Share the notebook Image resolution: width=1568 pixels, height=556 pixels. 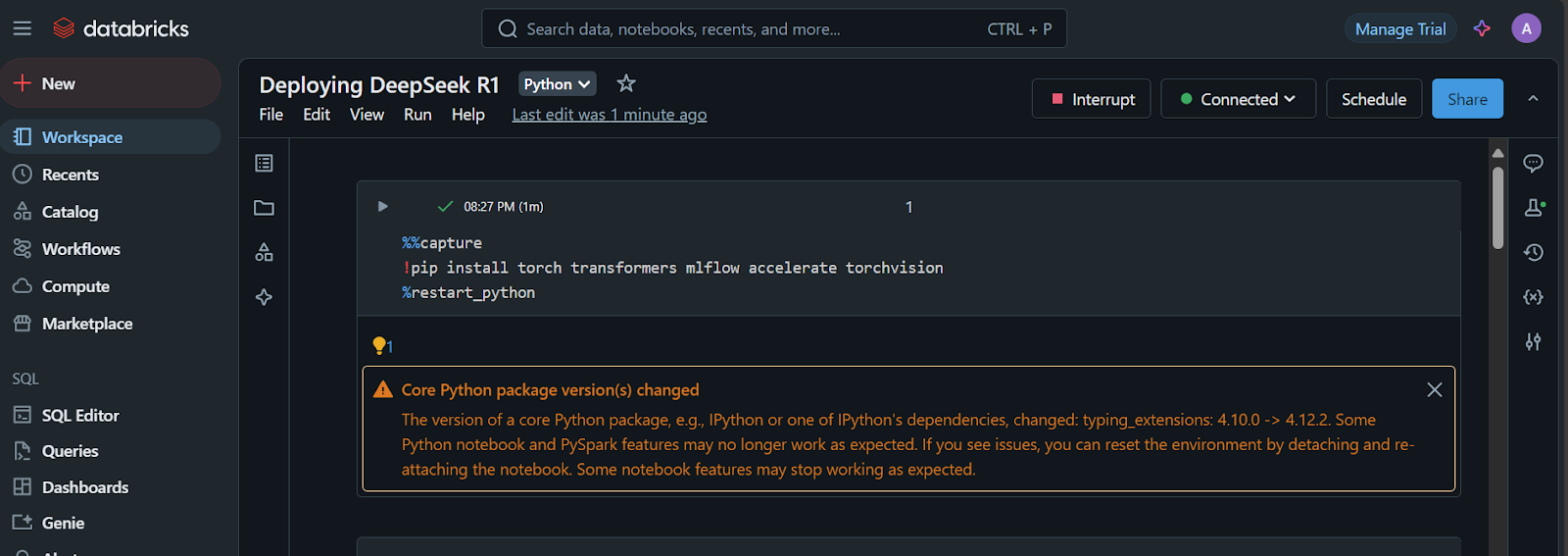(x=1467, y=99)
